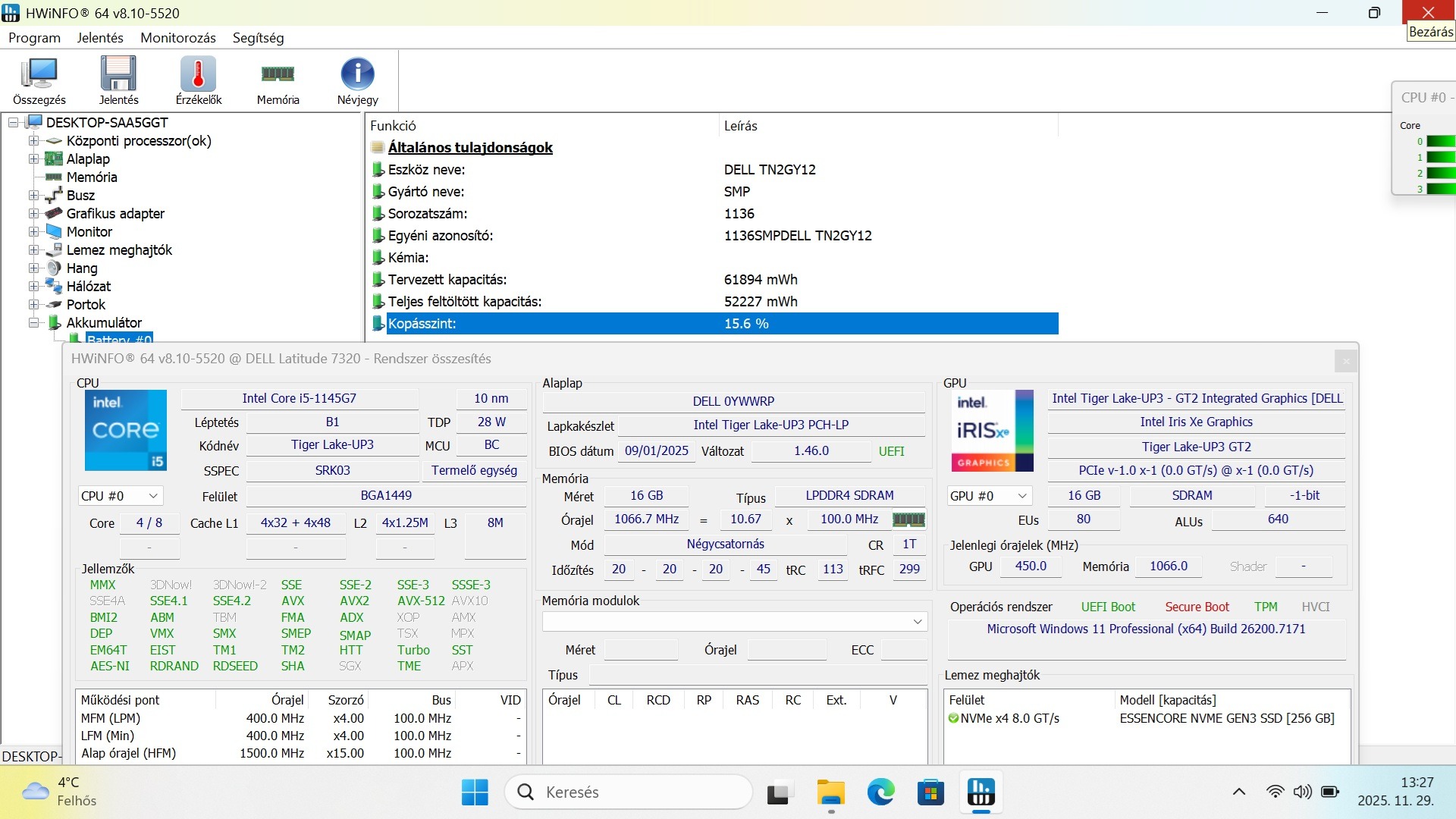Collapse the Akkumulátor tree node
Screen dimensions: 1456x819
[33, 323]
